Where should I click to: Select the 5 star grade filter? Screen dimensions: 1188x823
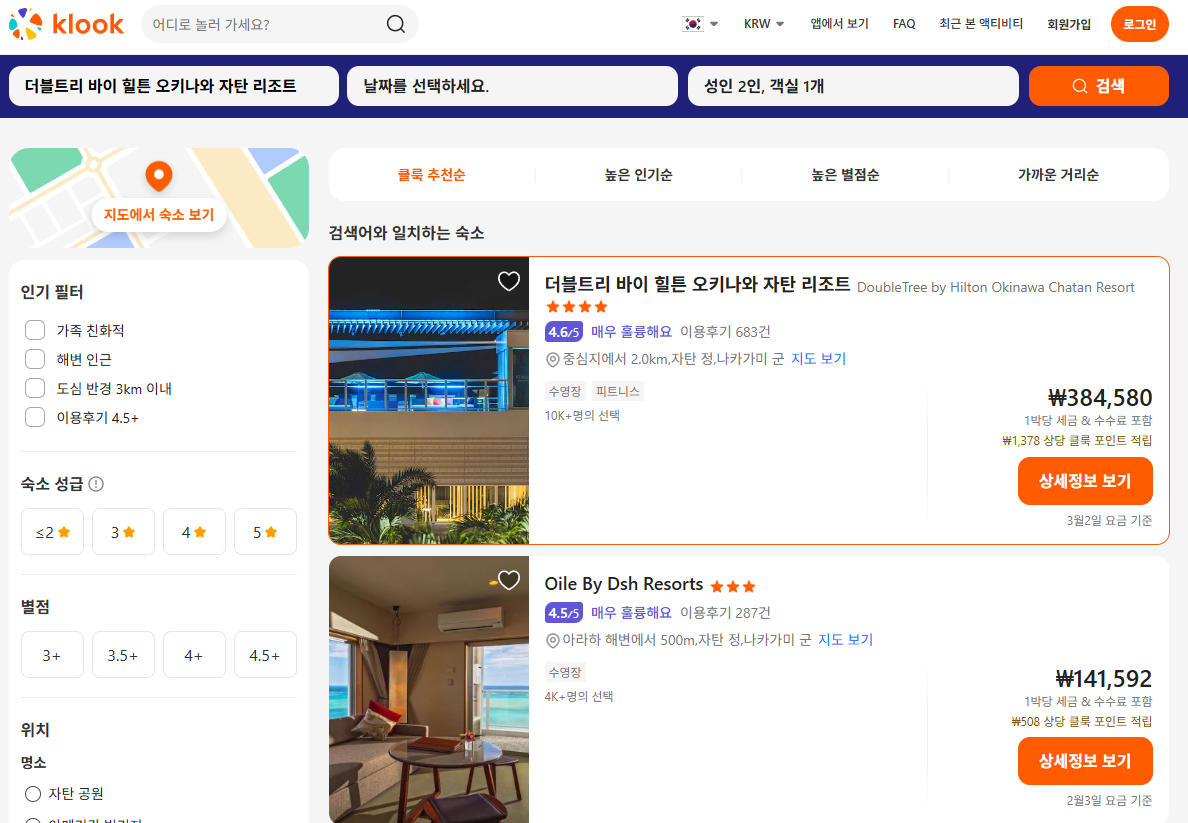point(265,532)
